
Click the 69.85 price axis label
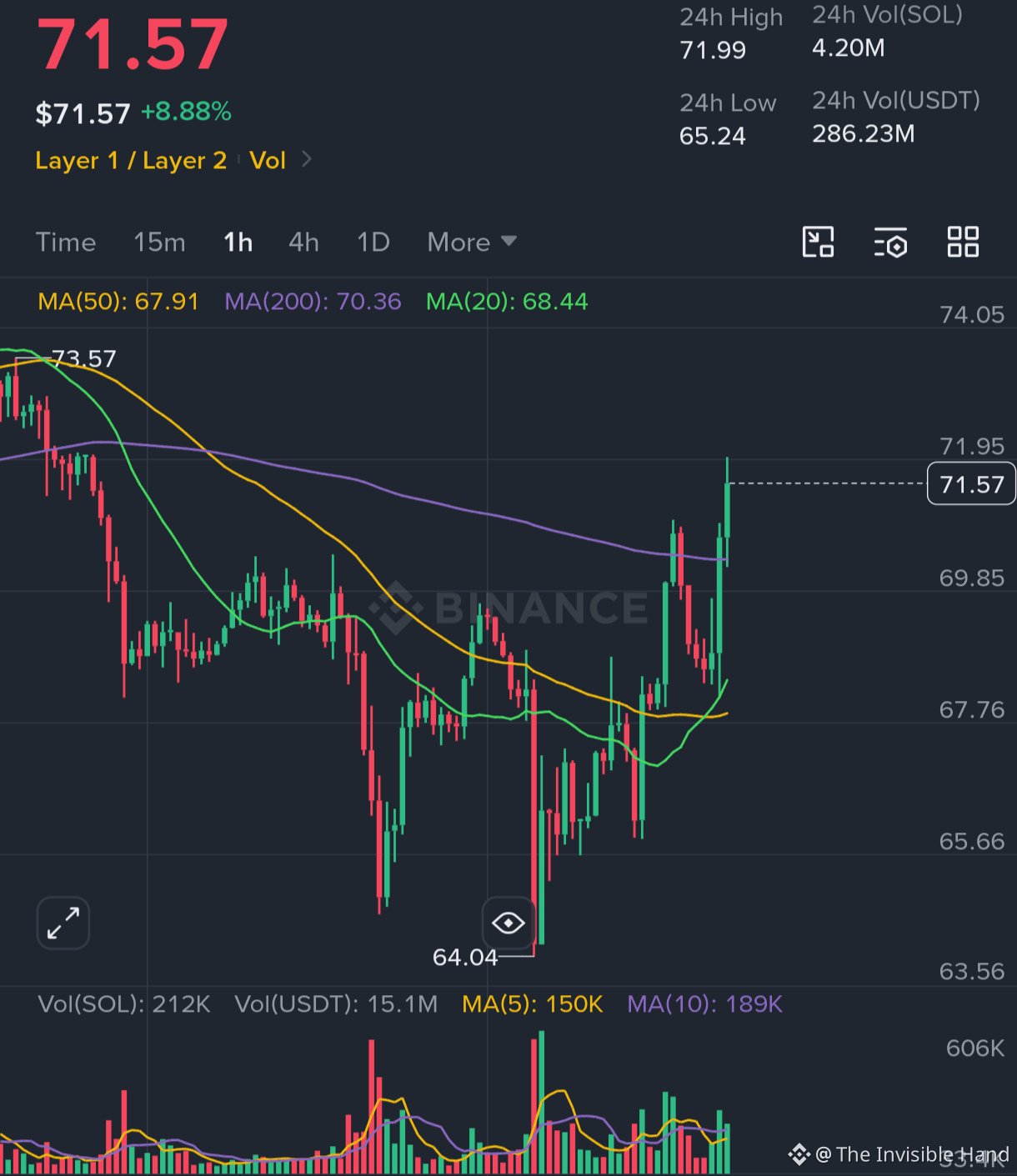(x=972, y=578)
